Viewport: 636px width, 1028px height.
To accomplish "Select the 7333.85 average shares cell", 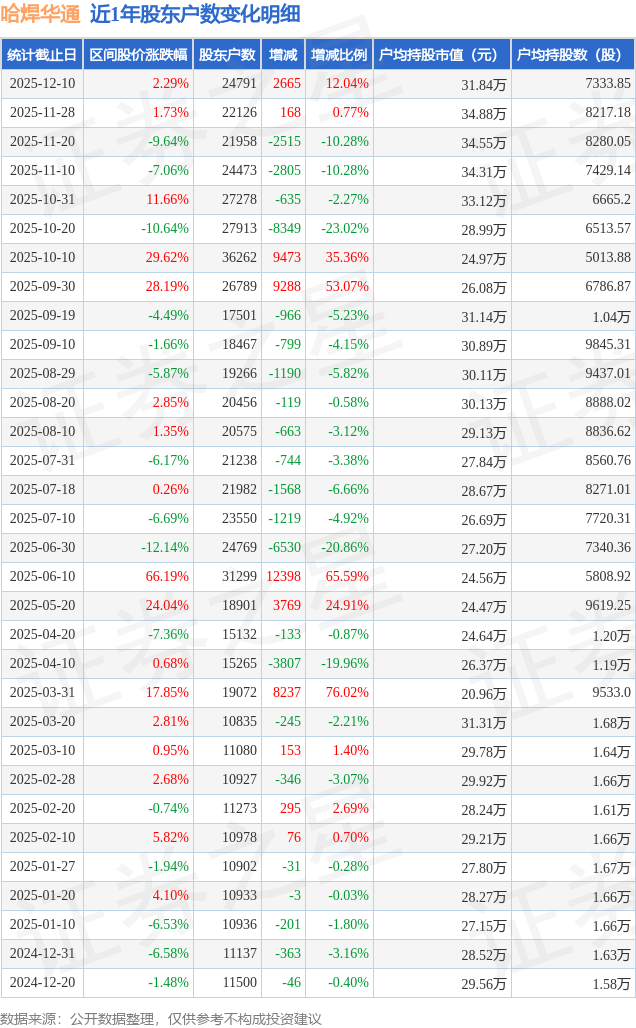I will [610, 84].
